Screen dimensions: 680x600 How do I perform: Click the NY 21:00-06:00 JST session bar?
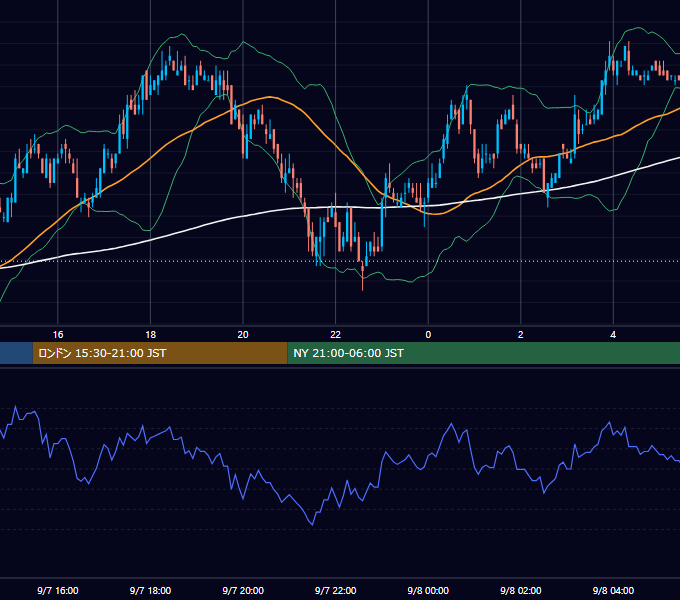click(484, 353)
